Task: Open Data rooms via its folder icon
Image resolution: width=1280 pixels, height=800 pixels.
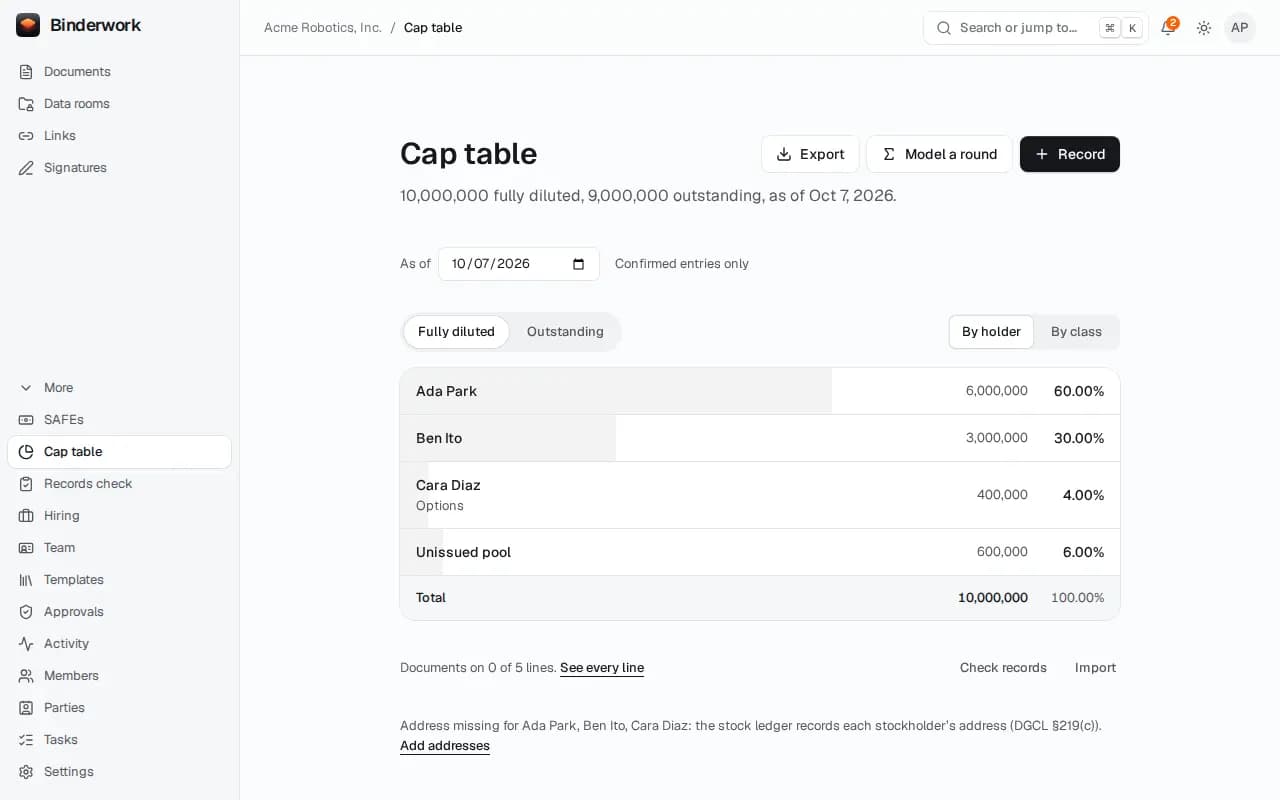Action: [26, 104]
